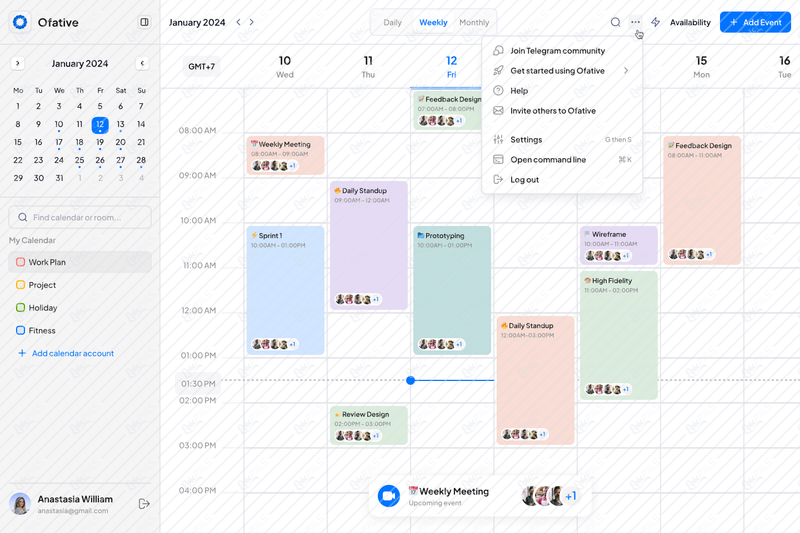Click the Find calendar or room field

80,217
